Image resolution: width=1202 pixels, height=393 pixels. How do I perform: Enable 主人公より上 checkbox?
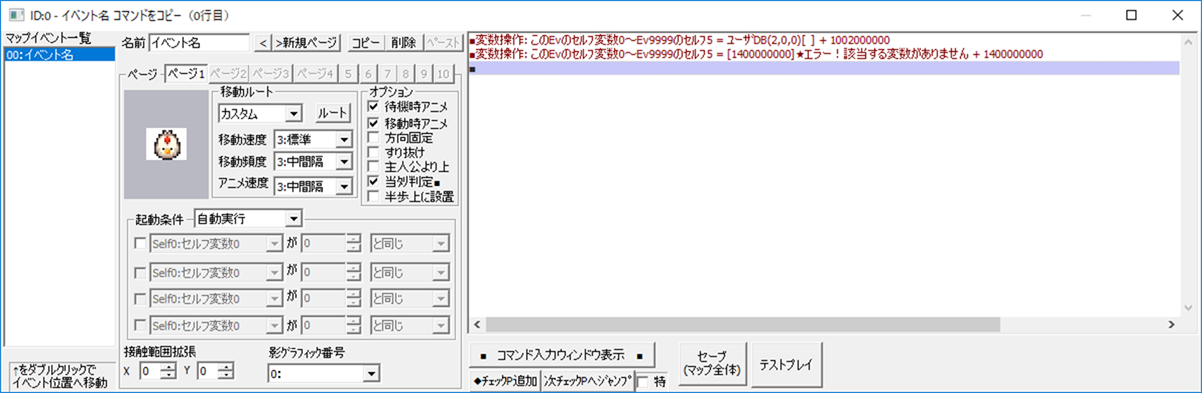[x=374, y=167]
